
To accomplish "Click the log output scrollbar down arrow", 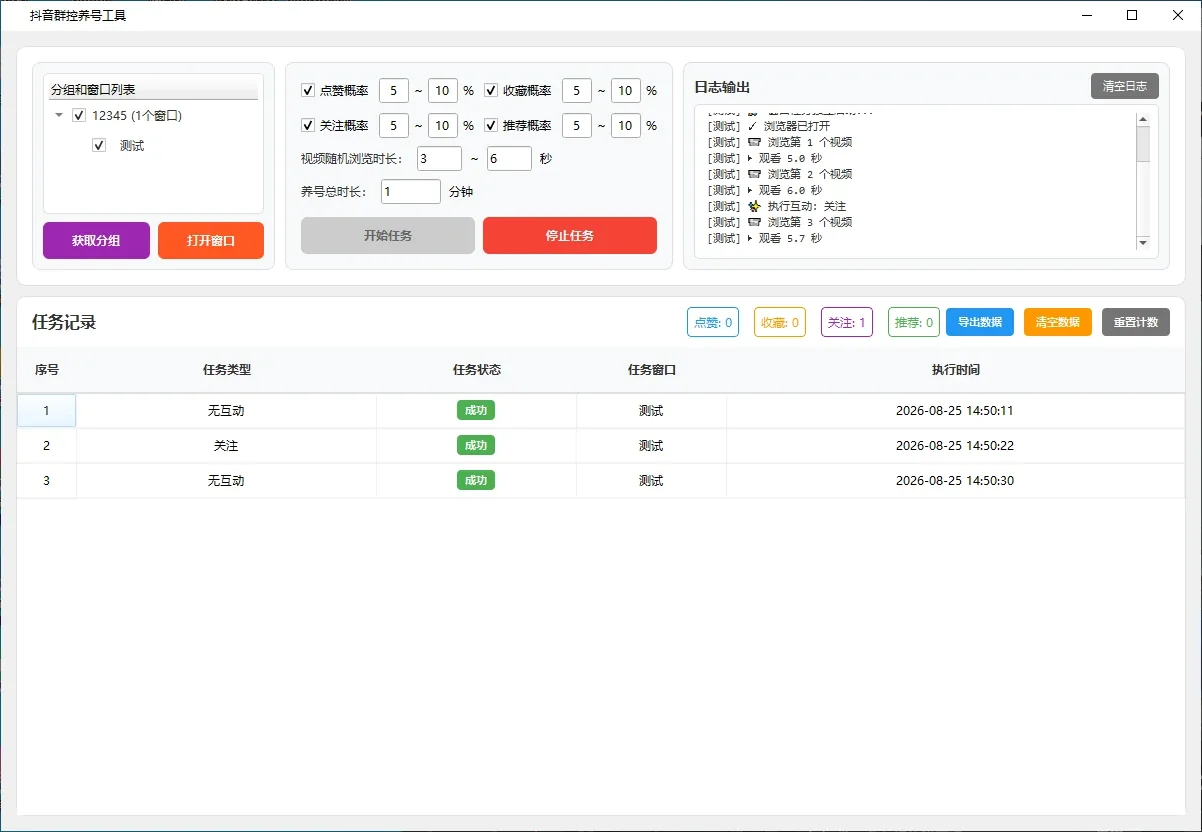I will [1143, 243].
